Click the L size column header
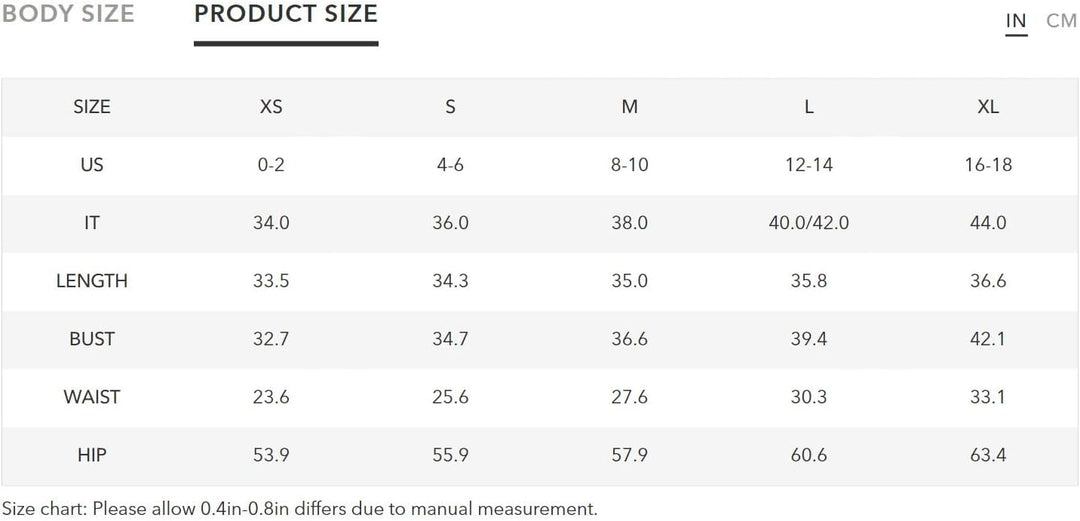This screenshot has width=1080, height=521. pyautogui.click(x=808, y=107)
